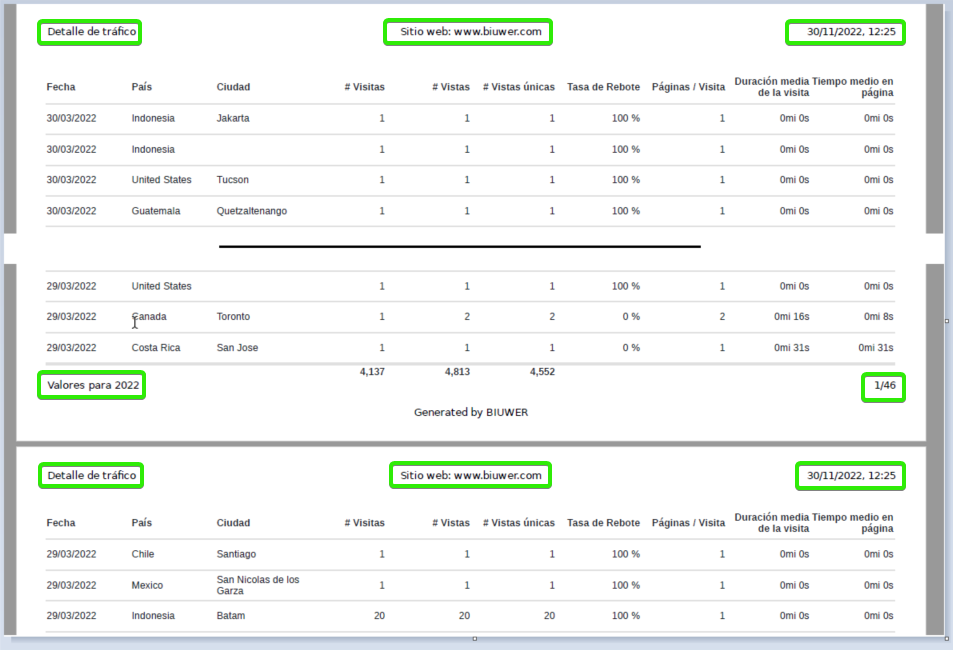Image resolution: width=953 pixels, height=650 pixels.
Task: Click the "Jakarta" city cell
Action: pos(233,118)
